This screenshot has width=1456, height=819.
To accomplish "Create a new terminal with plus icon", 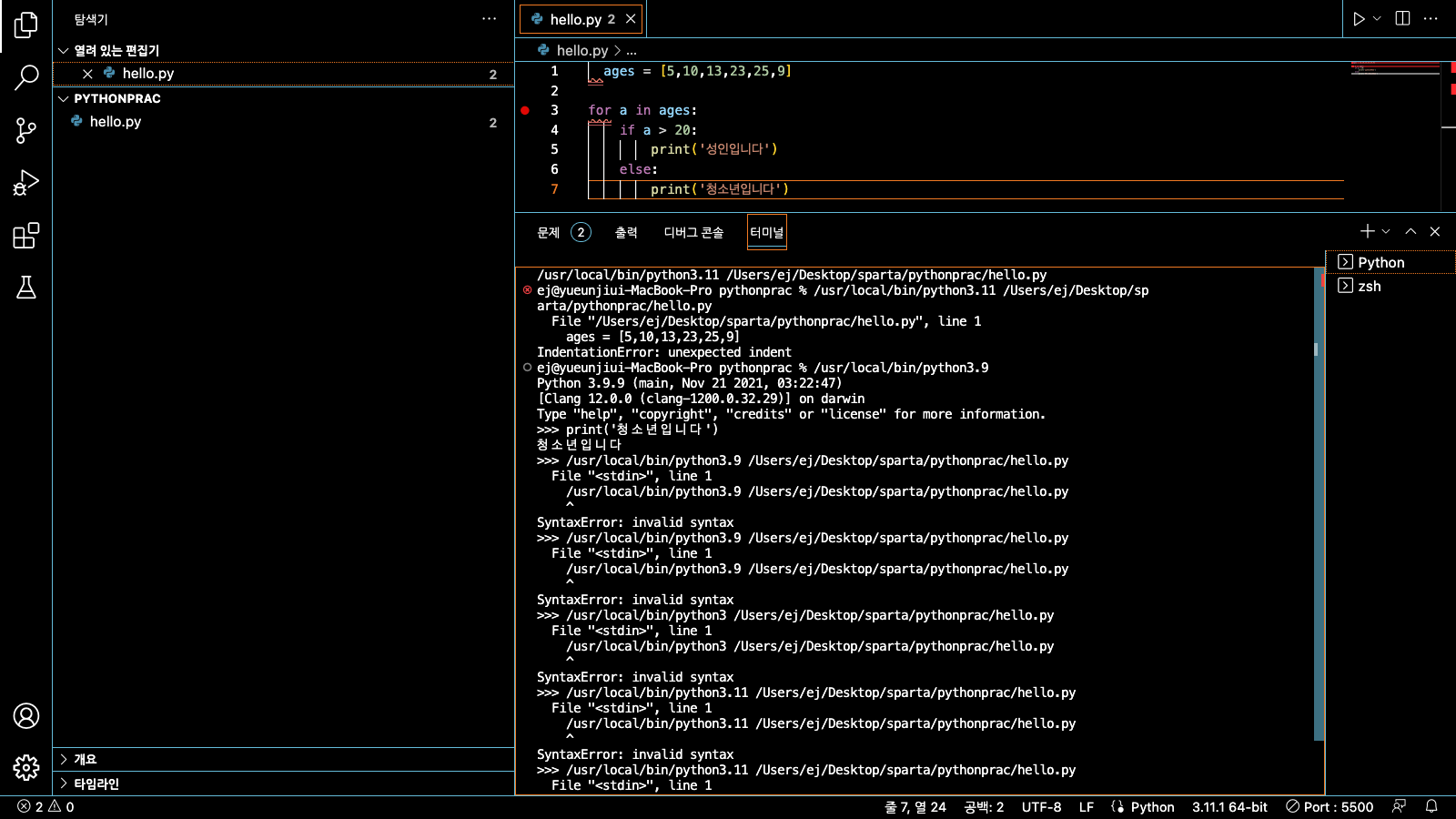I will click(x=1367, y=231).
